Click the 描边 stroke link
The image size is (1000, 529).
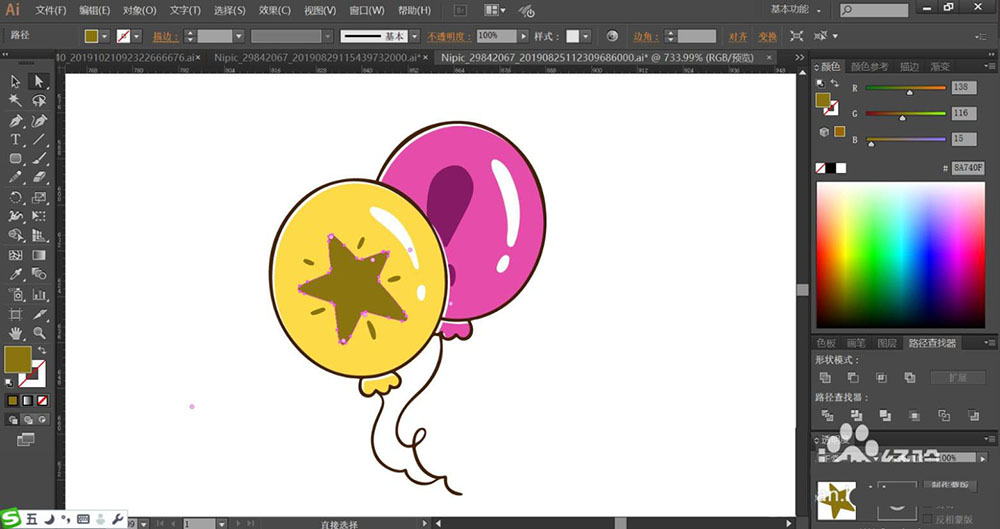click(165, 36)
